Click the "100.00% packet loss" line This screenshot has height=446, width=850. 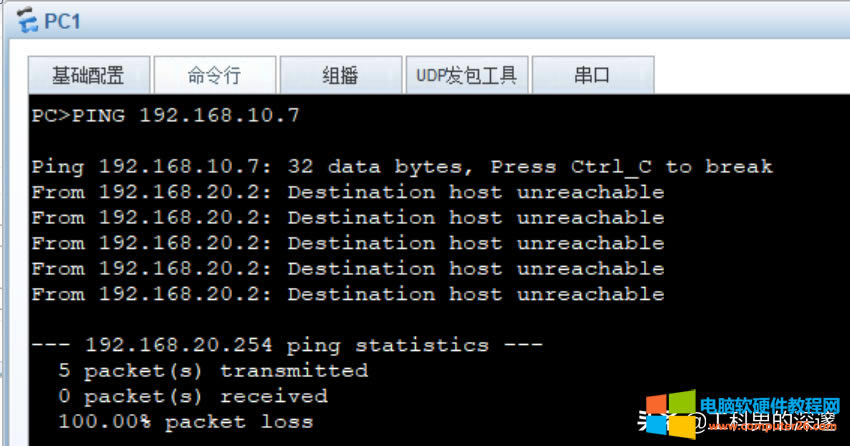(185, 422)
